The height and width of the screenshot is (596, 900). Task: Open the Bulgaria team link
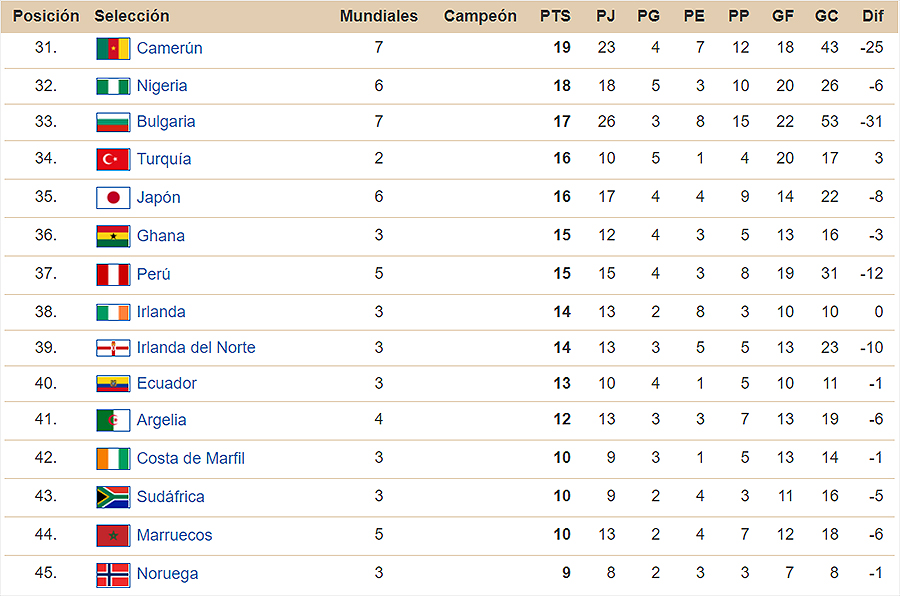pyautogui.click(x=166, y=122)
